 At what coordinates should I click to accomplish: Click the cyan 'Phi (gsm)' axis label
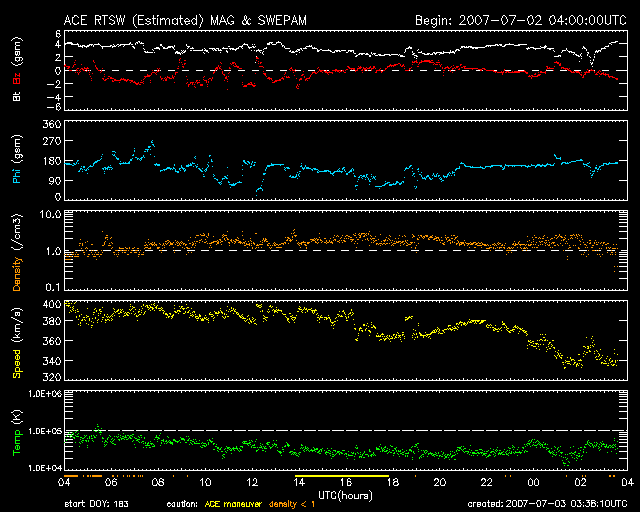(17, 159)
